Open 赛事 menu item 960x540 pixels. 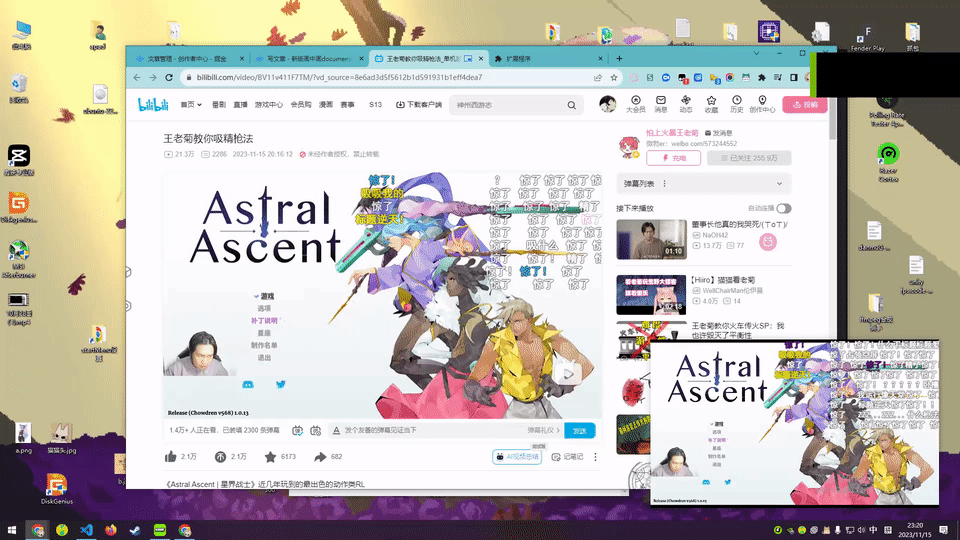[348, 105]
